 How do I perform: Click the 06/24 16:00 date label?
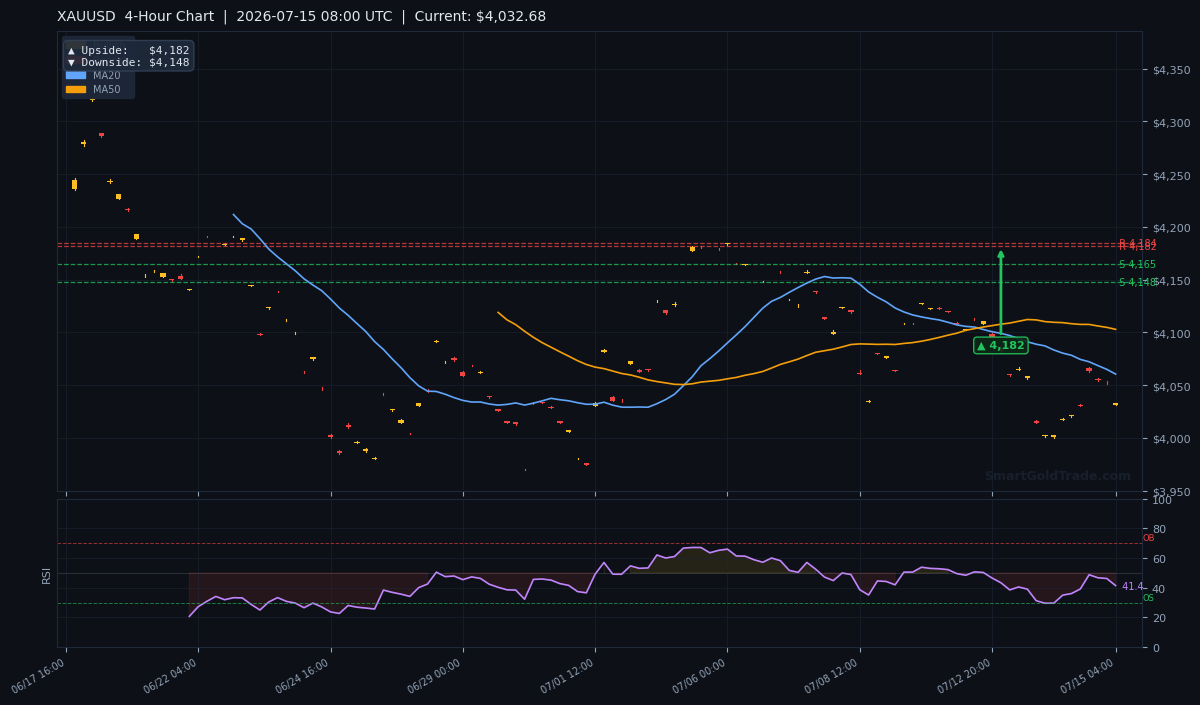click(x=303, y=676)
